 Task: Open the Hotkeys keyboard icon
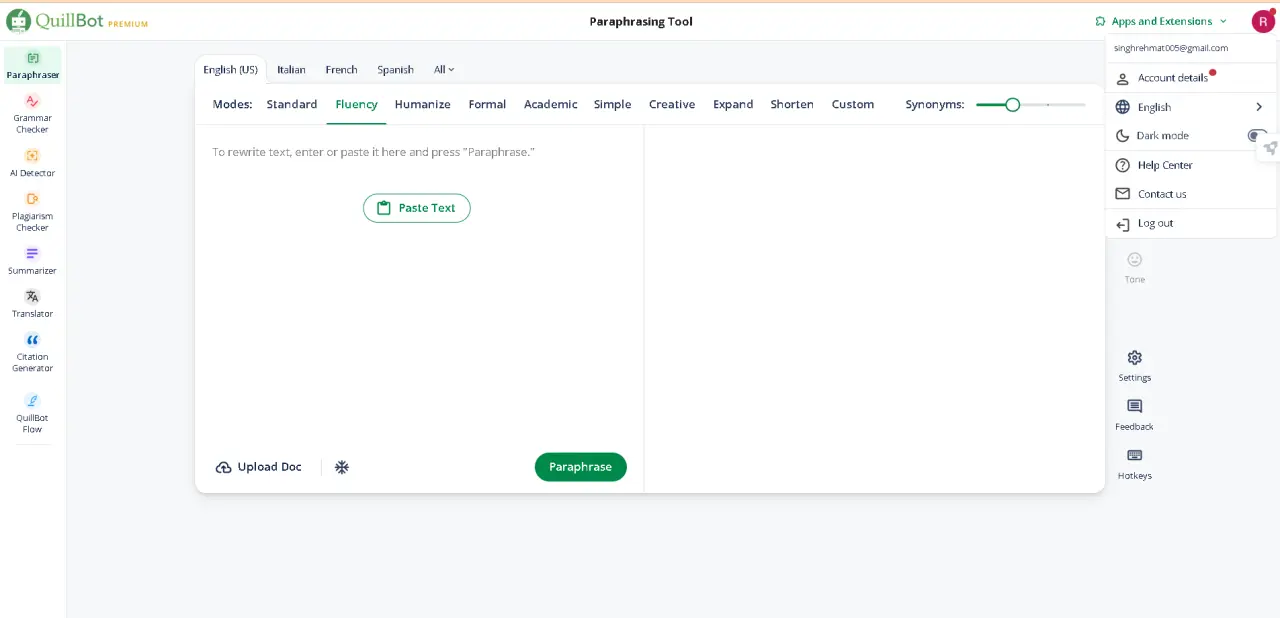tap(1134, 455)
